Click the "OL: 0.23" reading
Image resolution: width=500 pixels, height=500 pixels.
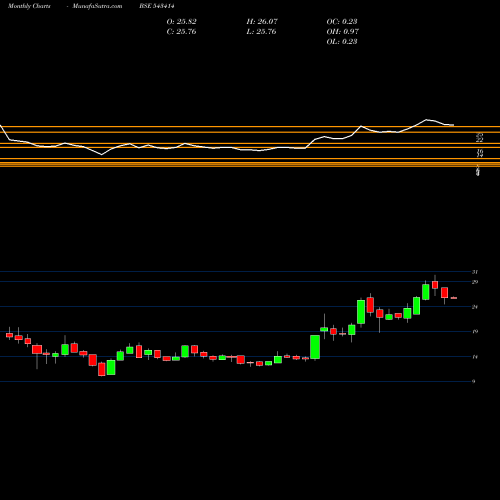(342, 42)
